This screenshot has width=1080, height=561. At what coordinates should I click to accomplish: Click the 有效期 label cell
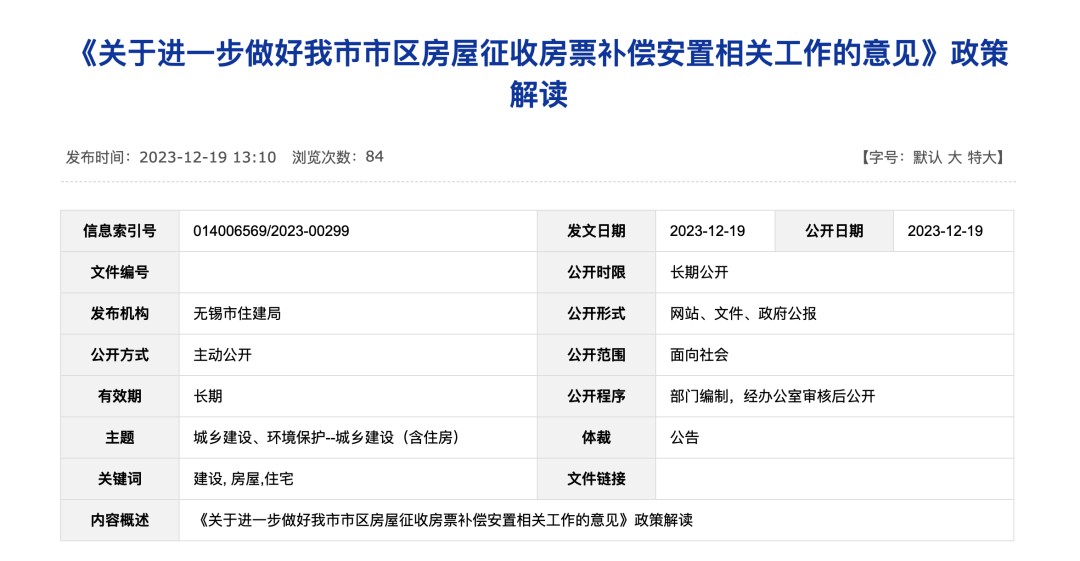120,396
